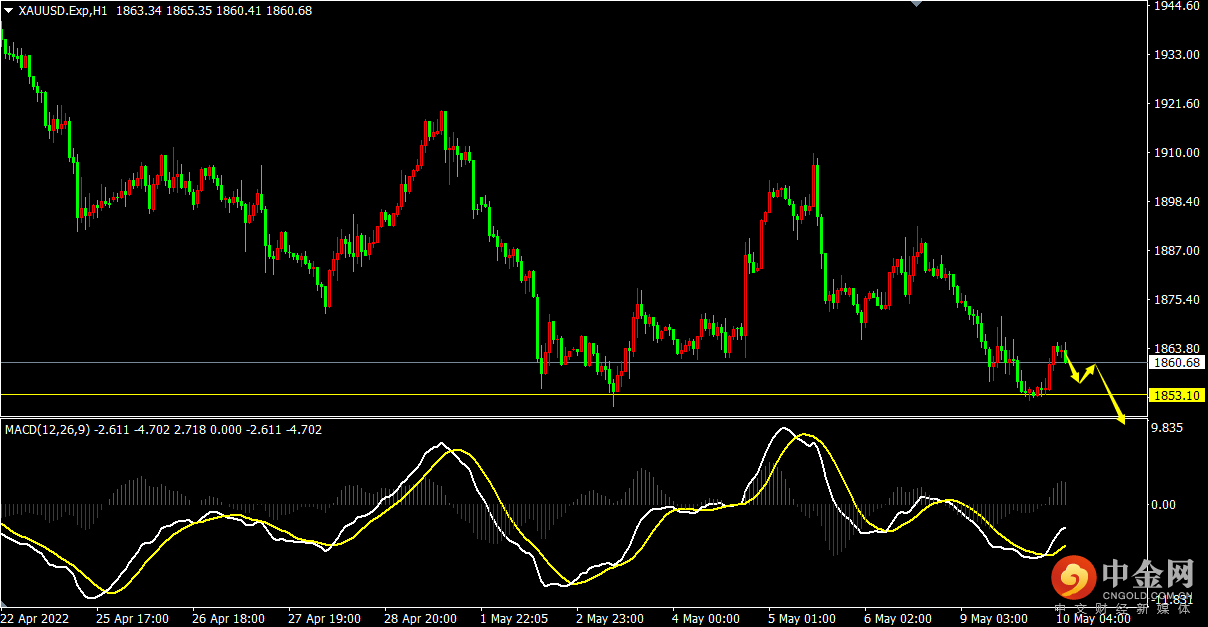1208x627 pixels.
Task: Click the 1887.00 price scale label
Action: pos(1176,251)
